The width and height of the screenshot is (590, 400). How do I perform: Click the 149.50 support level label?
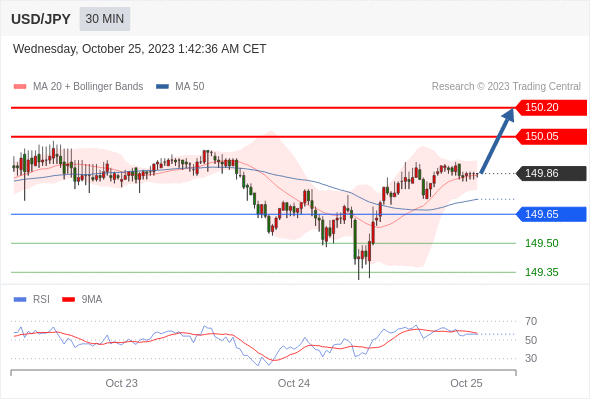point(542,243)
